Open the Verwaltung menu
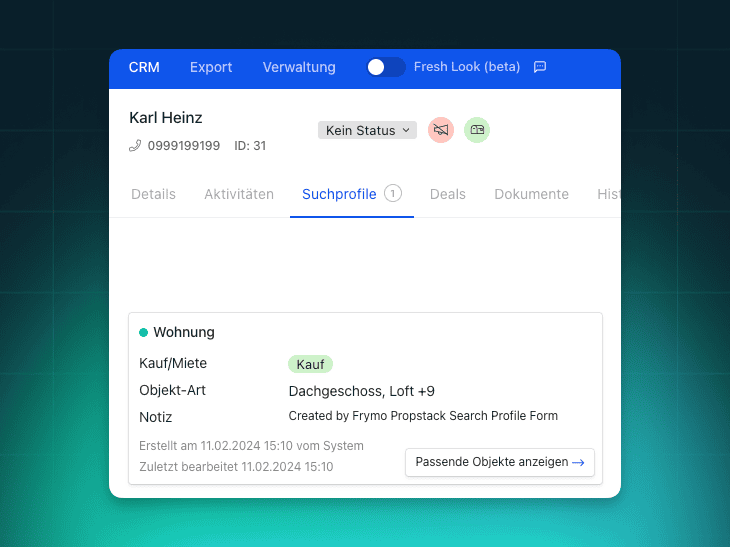Image resolution: width=730 pixels, height=547 pixels. [299, 67]
